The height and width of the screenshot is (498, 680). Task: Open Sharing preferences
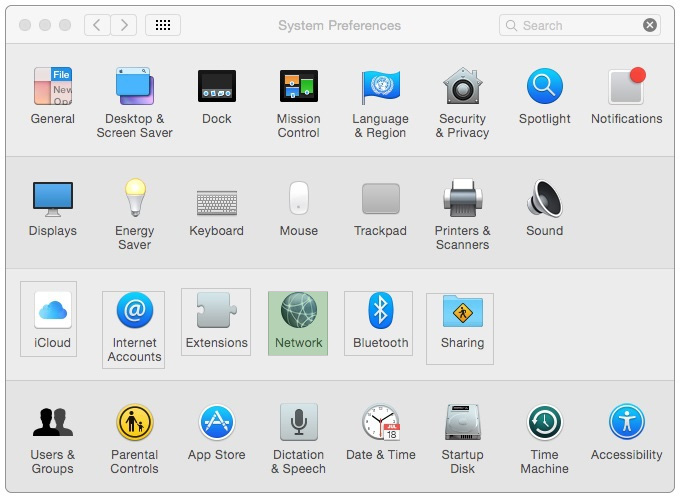[x=461, y=329]
